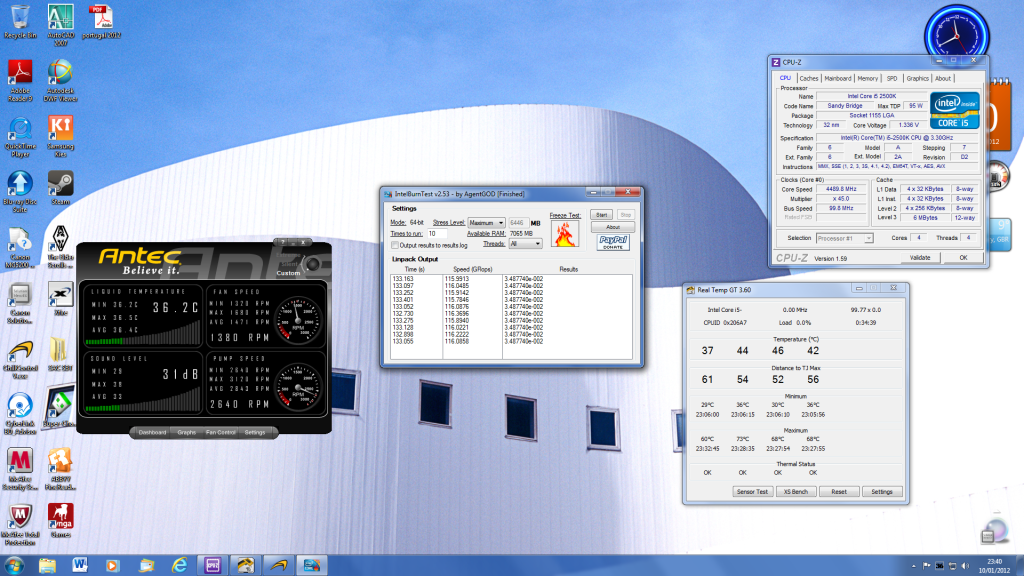Launch CyberLink BD Advisor shortcut
Screen dimensions: 1024x576
(x=20, y=414)
